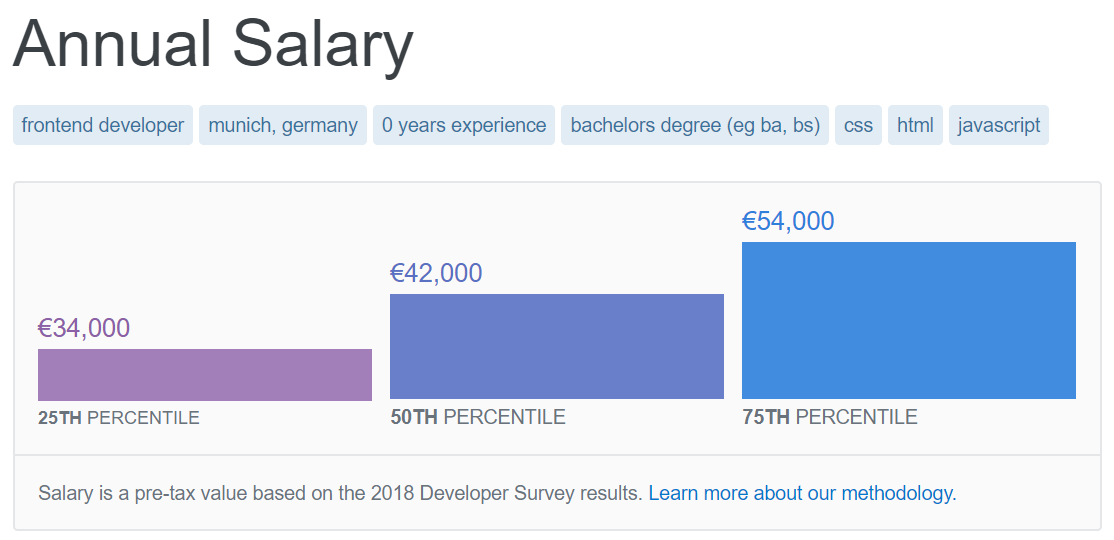This screenshot has height=540, width=1114.
Task: Select the munich, germany tag
Action: click(x=283, y=125)
